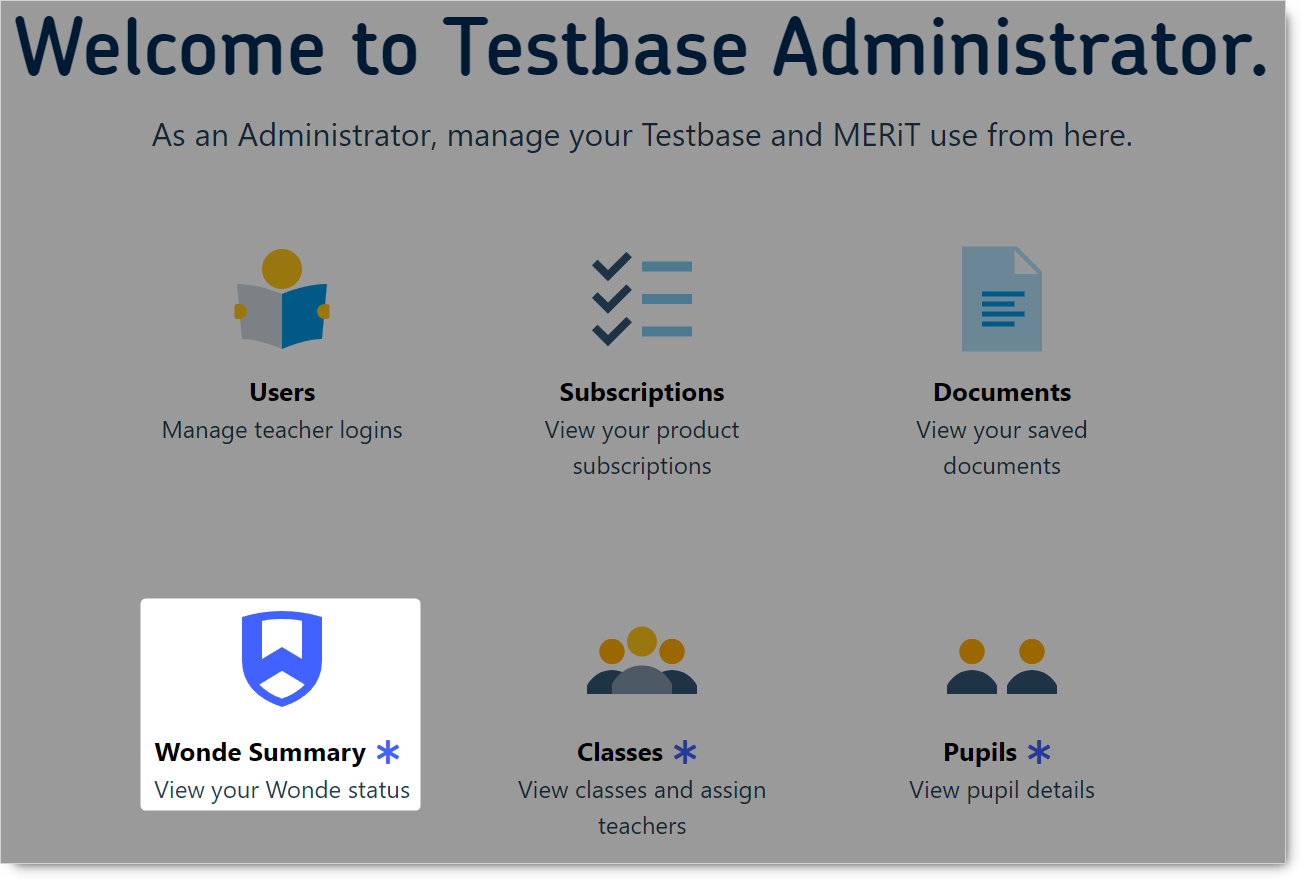Click 'View classes and assign teachers' text
Viewport: 1301px width, 879px height.
pos(642,808)
